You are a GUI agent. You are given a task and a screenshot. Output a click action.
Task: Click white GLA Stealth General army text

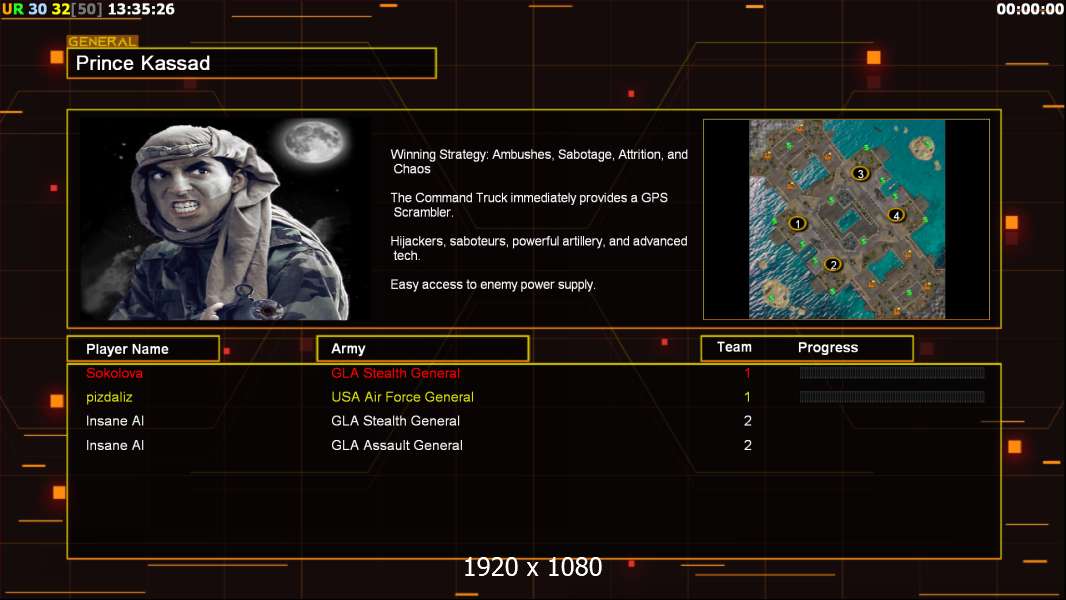pos(396,421)
